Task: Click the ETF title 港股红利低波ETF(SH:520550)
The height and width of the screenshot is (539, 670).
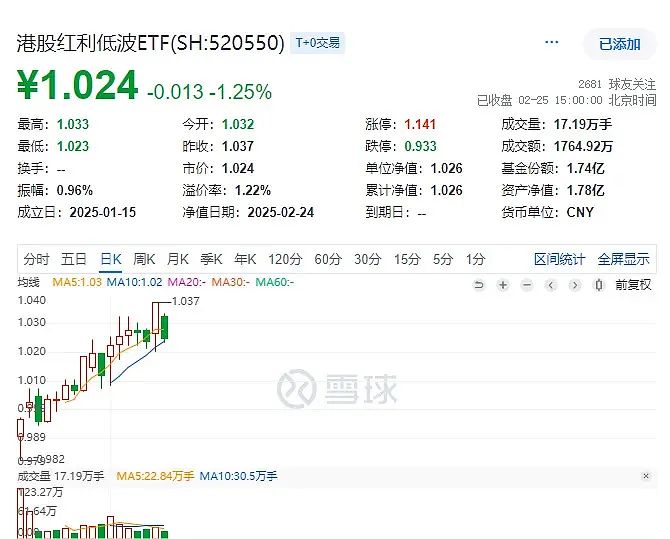Action: coord(150,43)
